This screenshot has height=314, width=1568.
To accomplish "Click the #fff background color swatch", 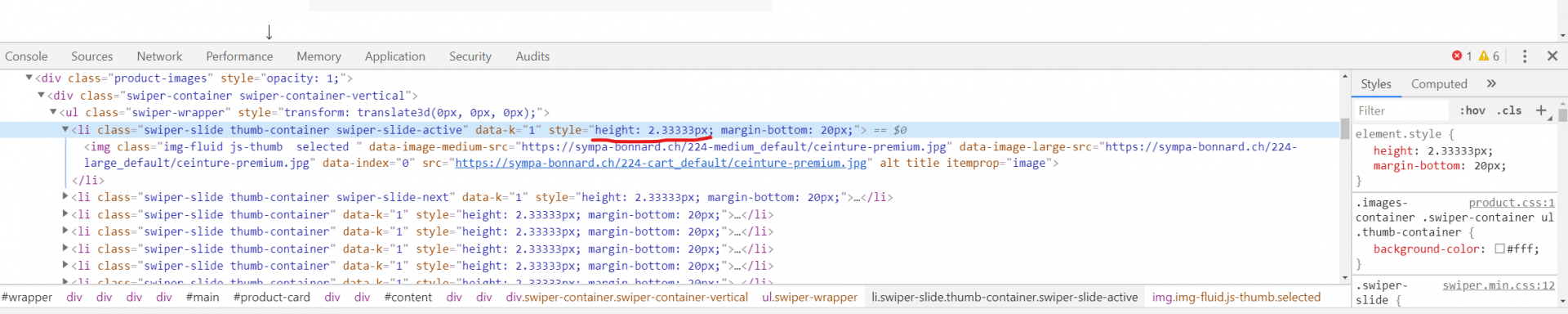I will pos(1499,249).
